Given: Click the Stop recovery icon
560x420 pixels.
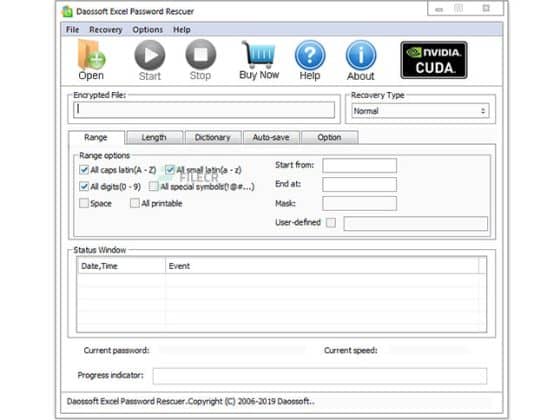Looking at the screenshot, I should coord(200,60).
